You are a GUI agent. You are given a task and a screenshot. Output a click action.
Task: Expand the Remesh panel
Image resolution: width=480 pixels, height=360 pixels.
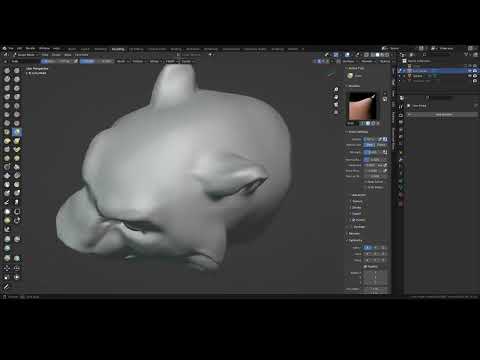[x=347, y=234]
